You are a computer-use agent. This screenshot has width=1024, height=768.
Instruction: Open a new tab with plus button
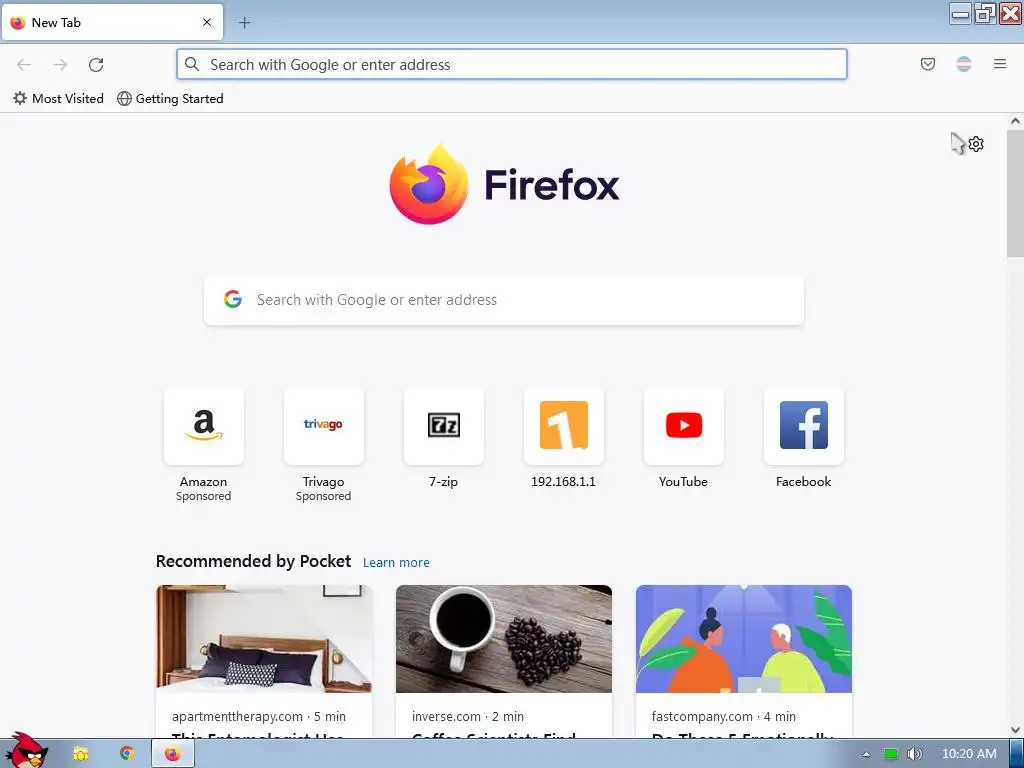pyautogui.click(x=244, y=23)
